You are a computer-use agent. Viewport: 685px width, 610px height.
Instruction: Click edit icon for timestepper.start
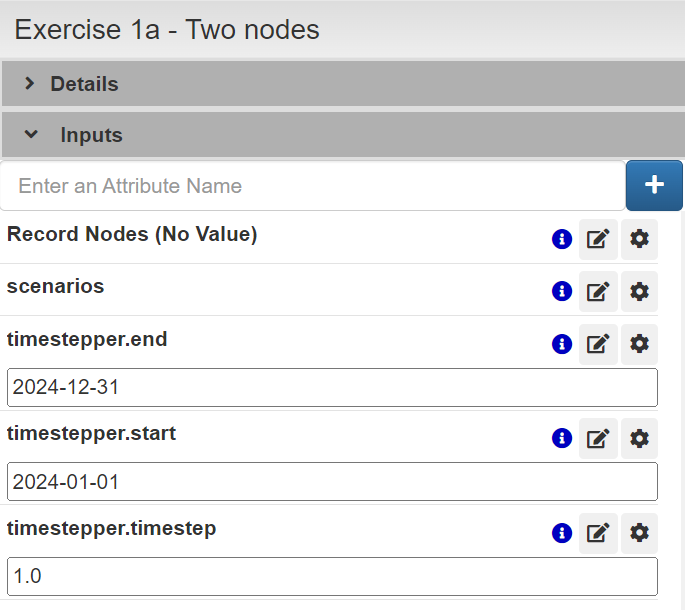[x=598, y=438]
